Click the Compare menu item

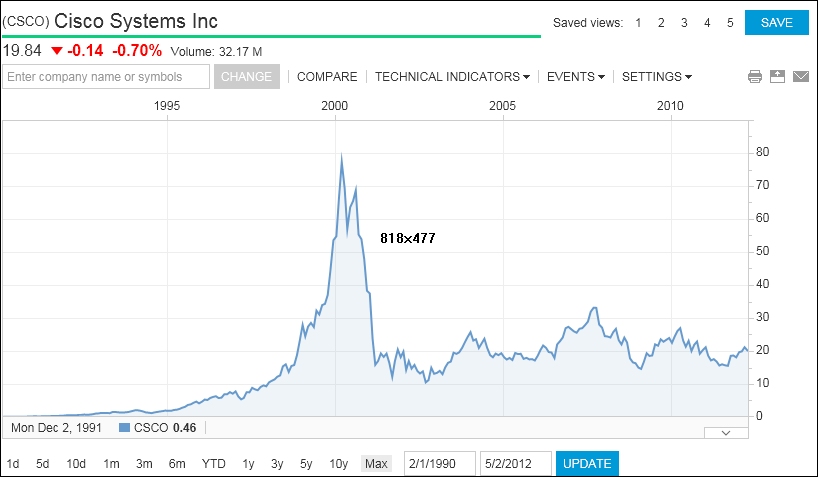pyautogui.click(x=327, y=77)
